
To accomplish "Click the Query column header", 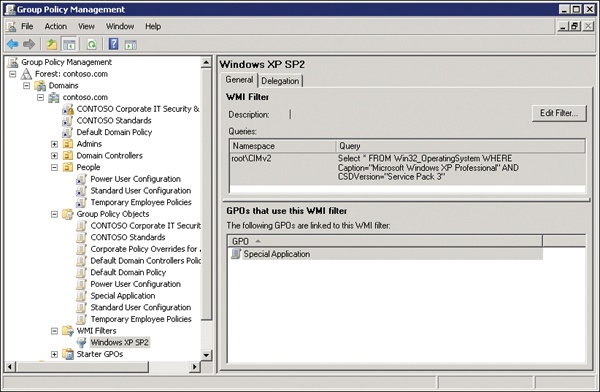I will pos(460,146).
